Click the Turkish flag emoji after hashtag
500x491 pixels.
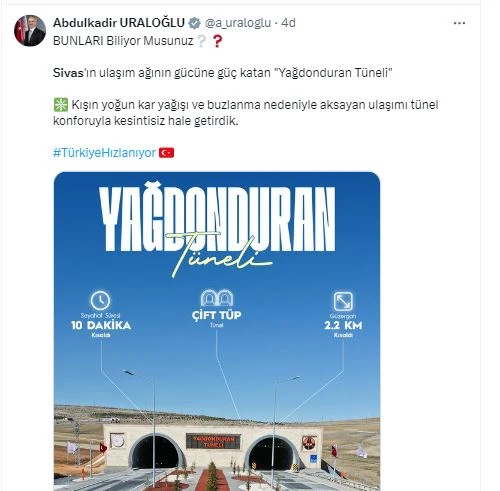pos(166,153)
